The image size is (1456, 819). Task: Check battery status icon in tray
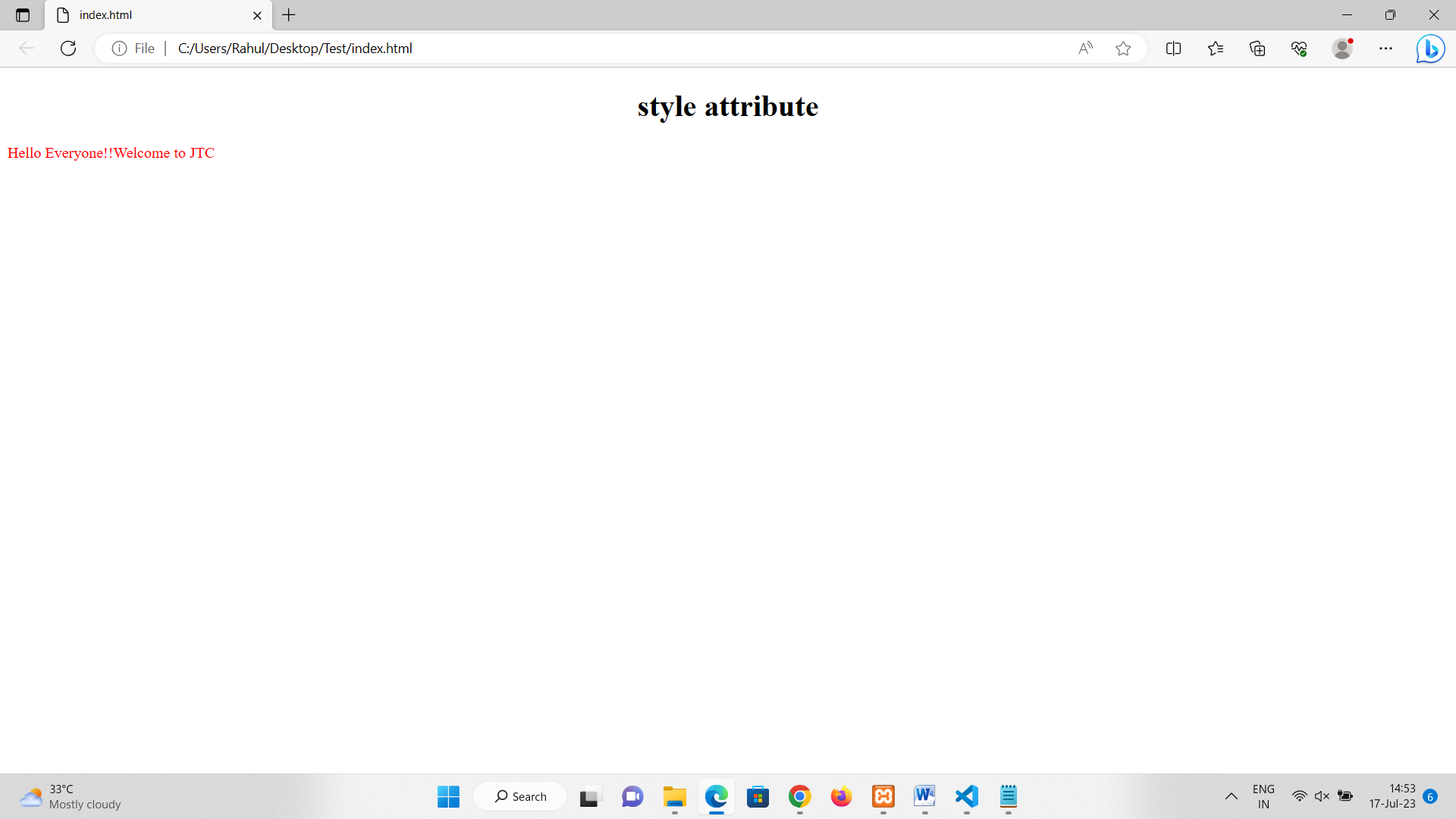(x=1345, y=796)
